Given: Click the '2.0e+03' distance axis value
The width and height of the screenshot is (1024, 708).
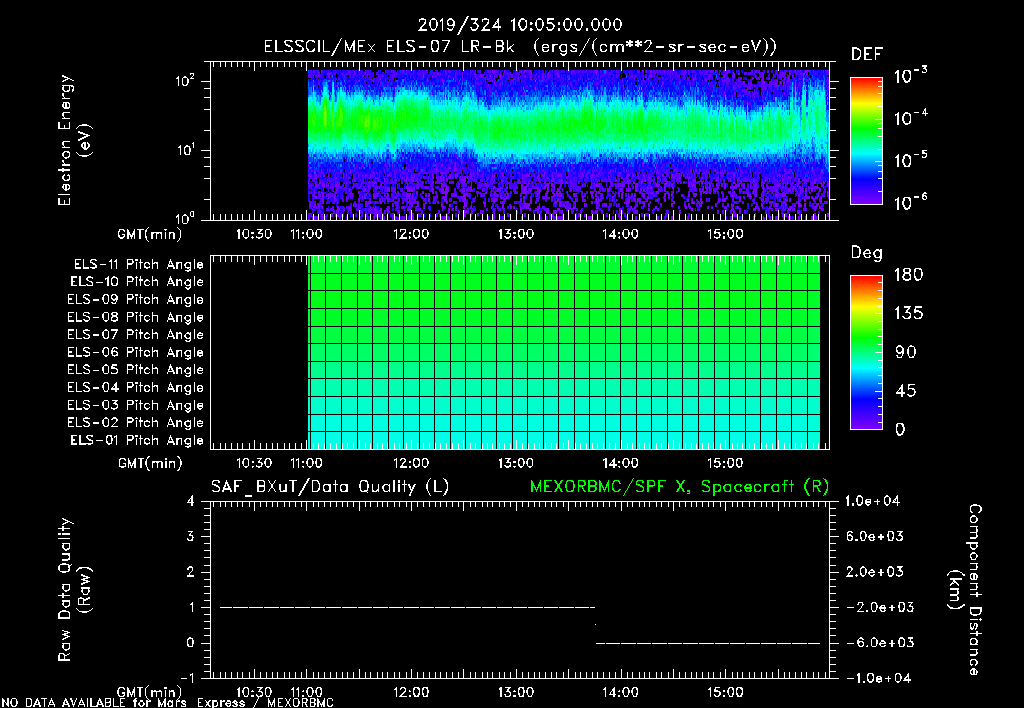Looking at the screenshot, I should click(875, 571).
